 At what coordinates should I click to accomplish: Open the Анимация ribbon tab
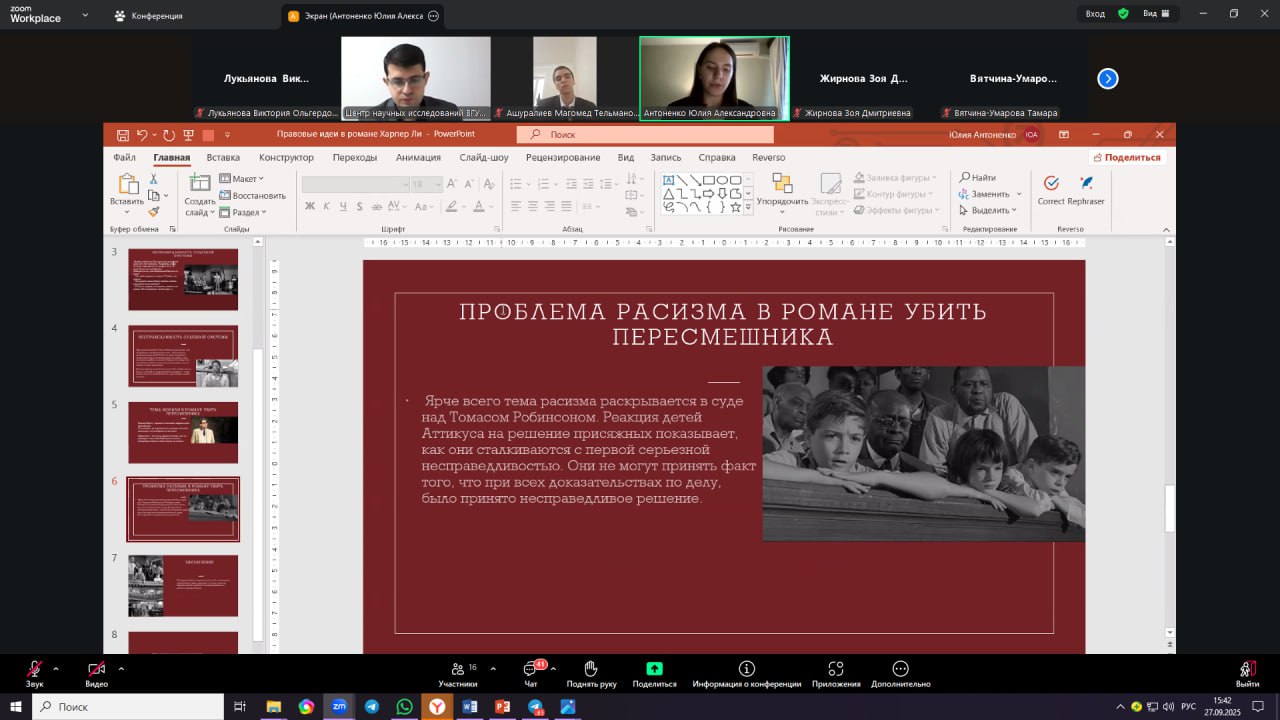click(x=418, y=158)
